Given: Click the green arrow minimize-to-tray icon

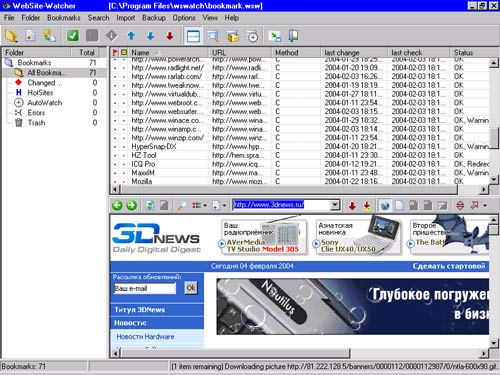Looking at the screenshot, I should pyautogui.click(x=275, y=36).
